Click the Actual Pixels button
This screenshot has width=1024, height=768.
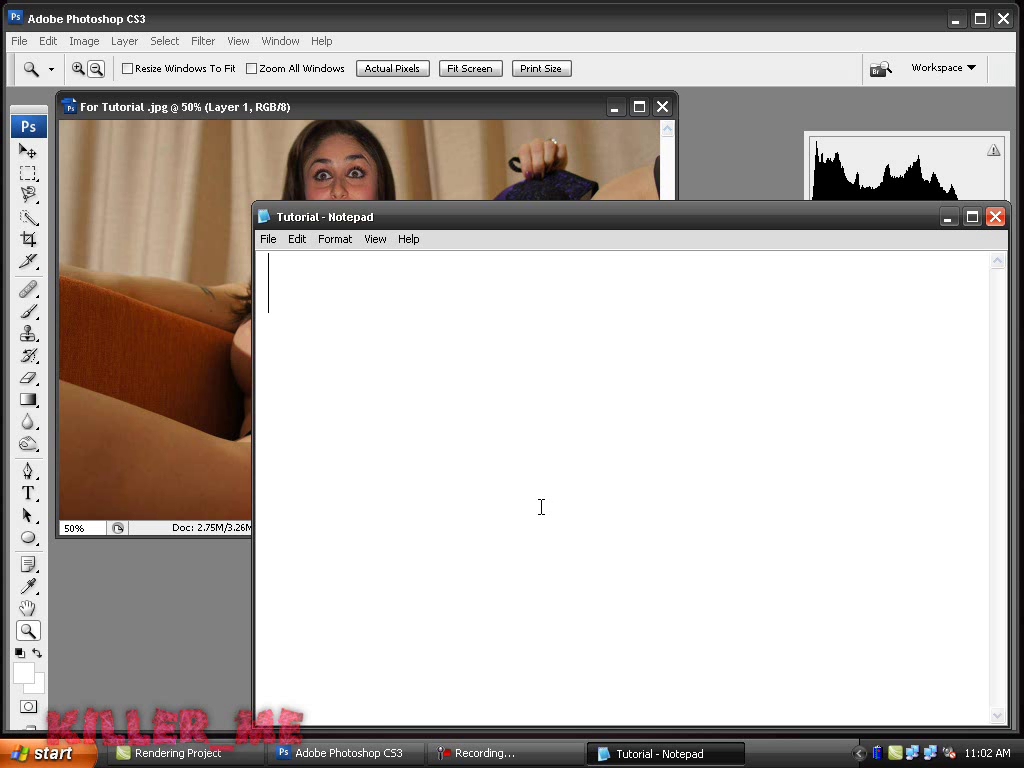(x=392, y=69)
